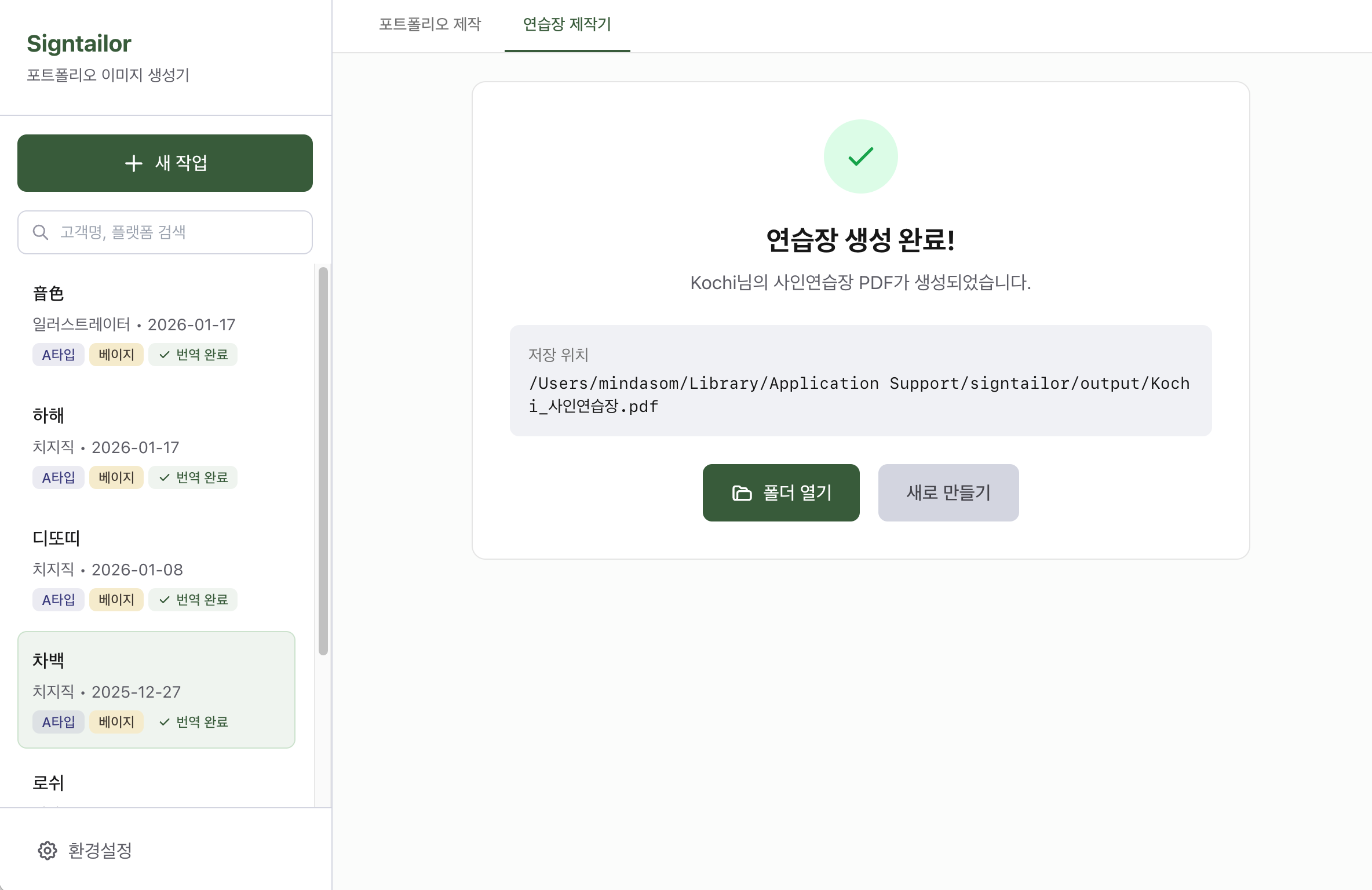Toggle the A타입 badge on 음색
This screenshot has width=1372, height=890.
[x=58, y=354]
